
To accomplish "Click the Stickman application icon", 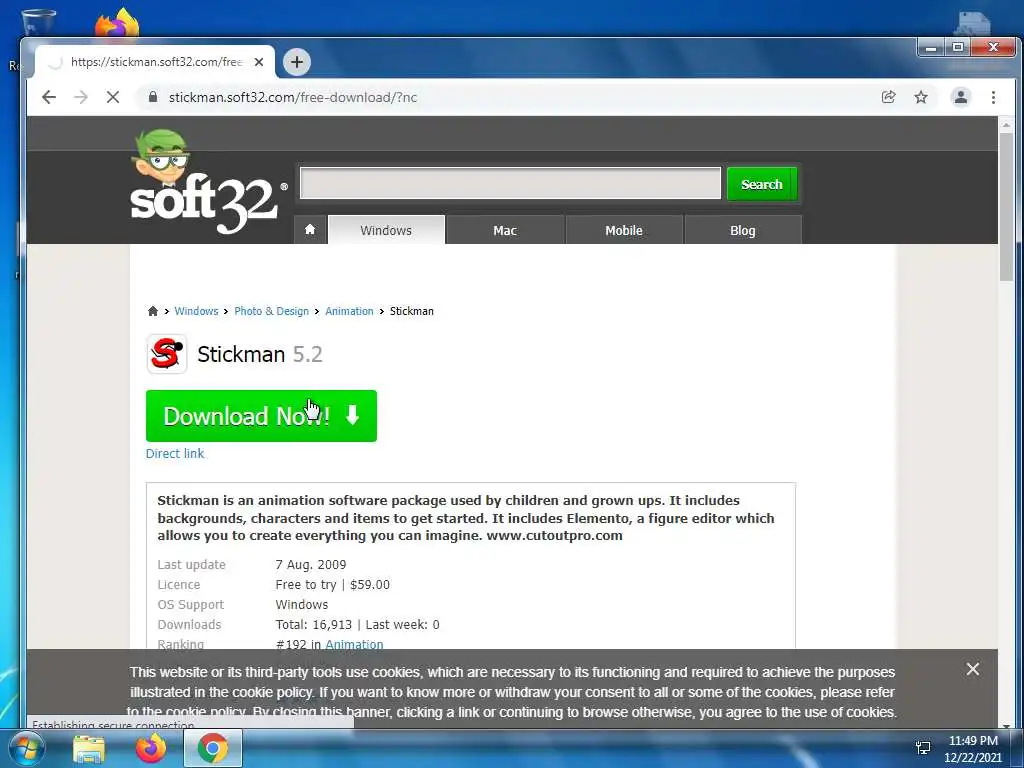I will [x=167, y=354].
